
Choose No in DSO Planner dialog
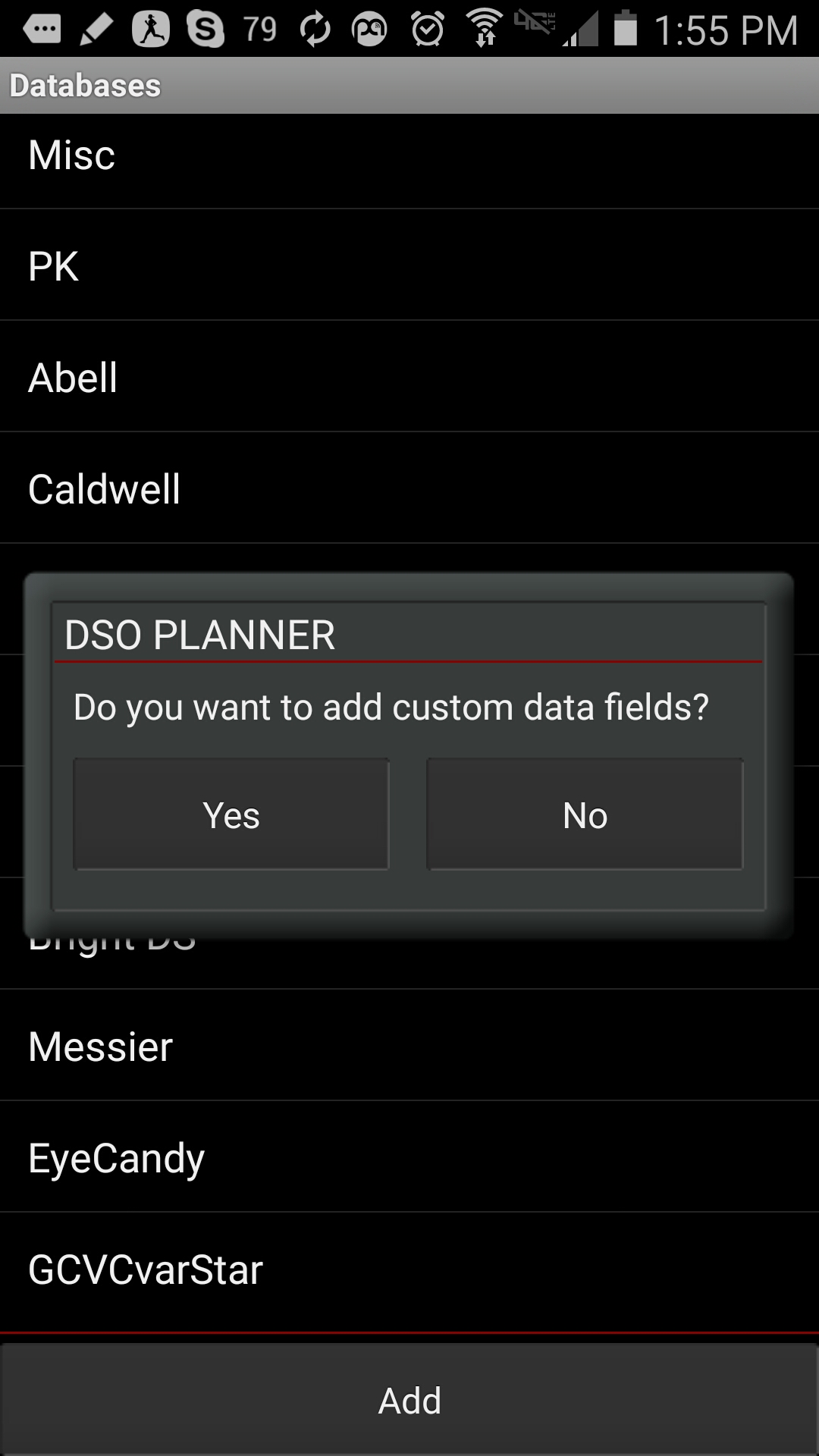point(585,814)
